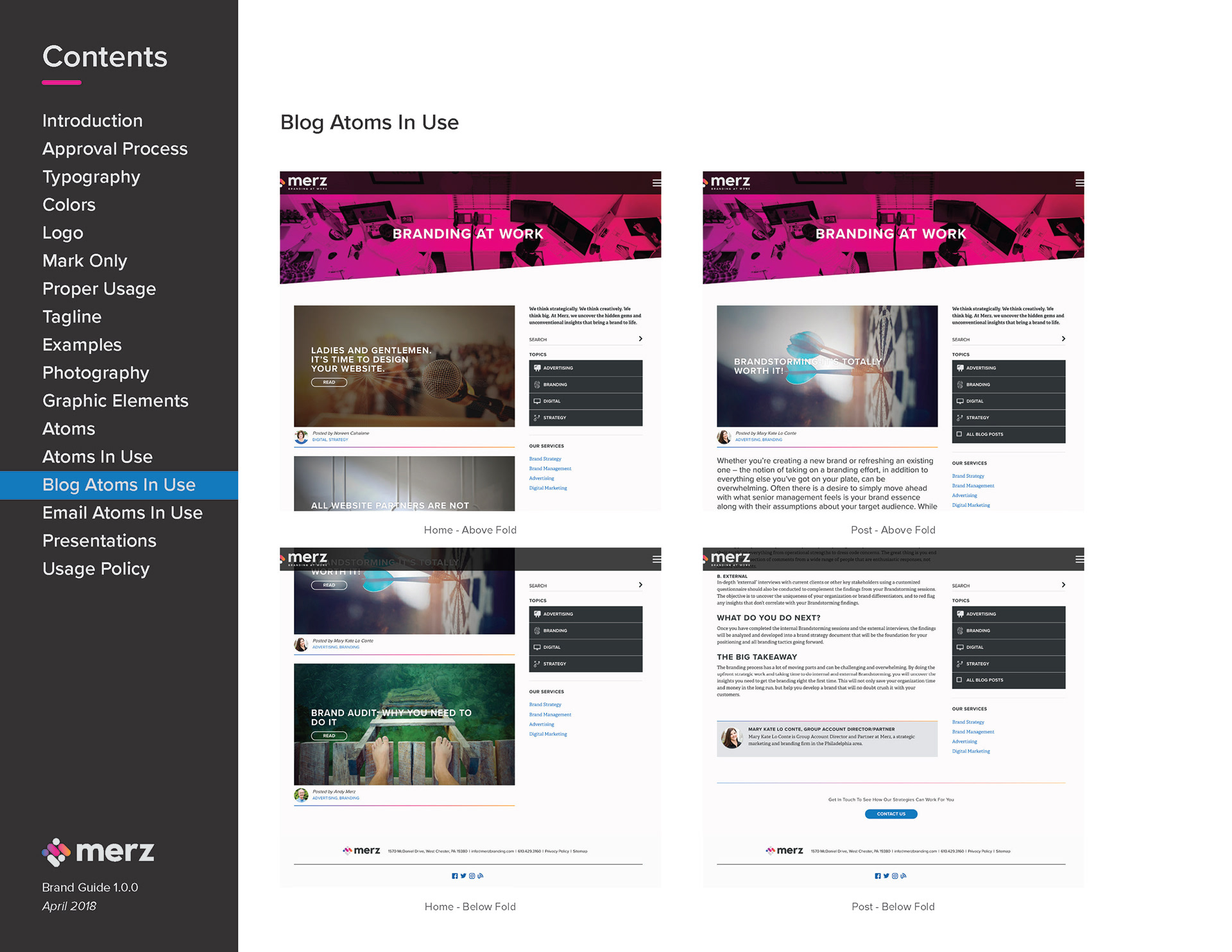Image resolution: width=1232 pixels, height=952 pixels.
Task: Go to Email Atoms In Use section
Action: (122, 513)
